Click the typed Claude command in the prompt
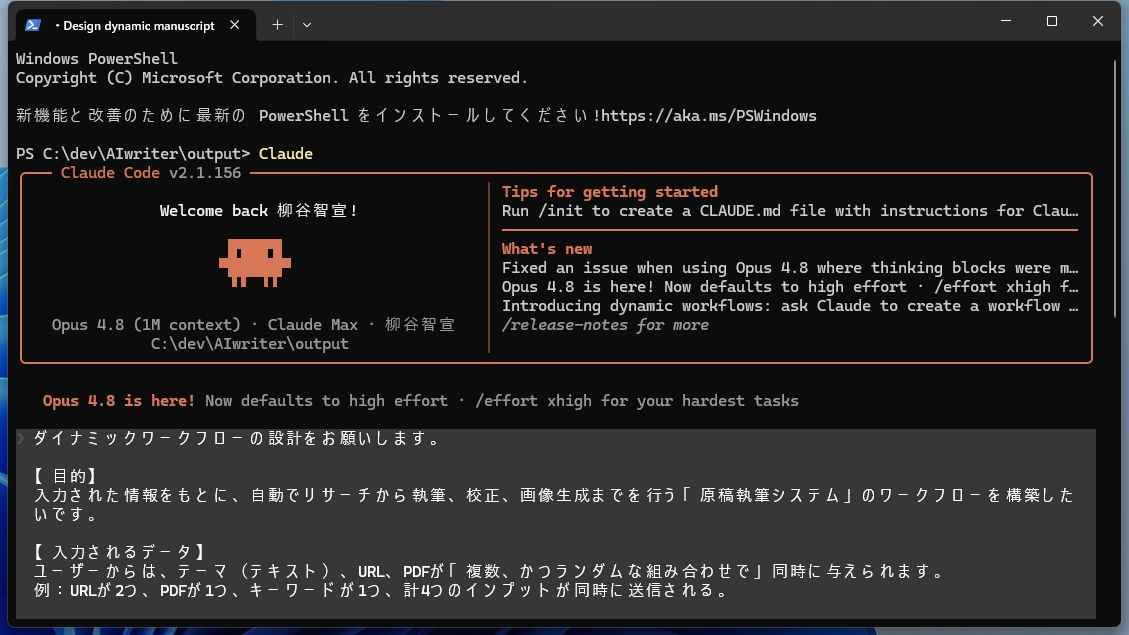This screenshot has height=635, width=1129. coord(286,154)
